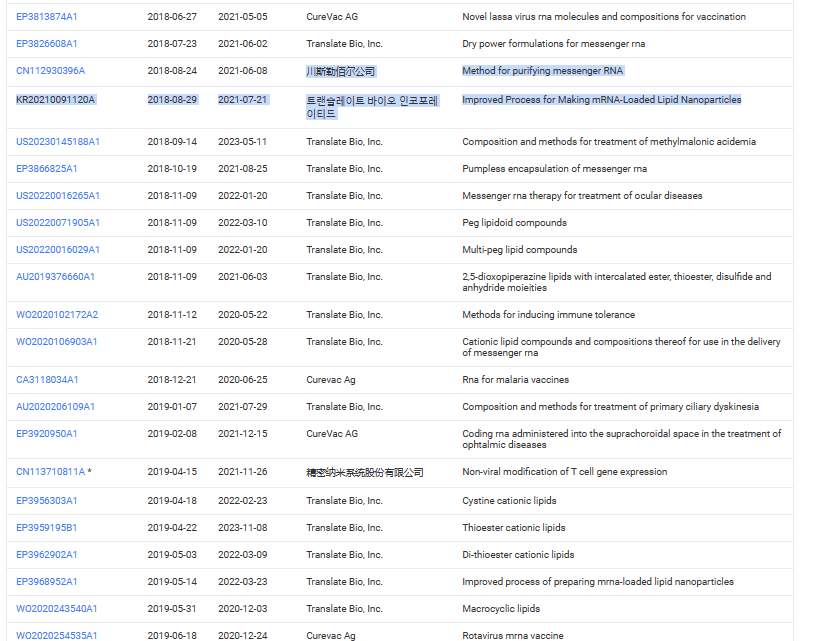Click title about treatment of ocular diseases

click(582, 196)
